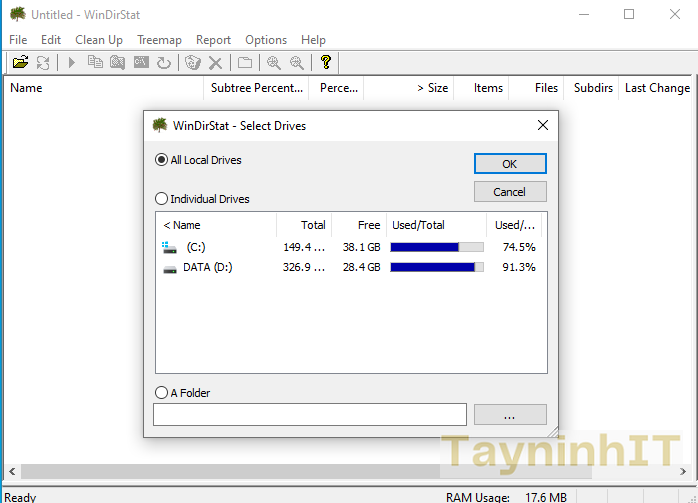Click the Zoom Out magnifier icon
698x503 pixels.
[297, 63]
